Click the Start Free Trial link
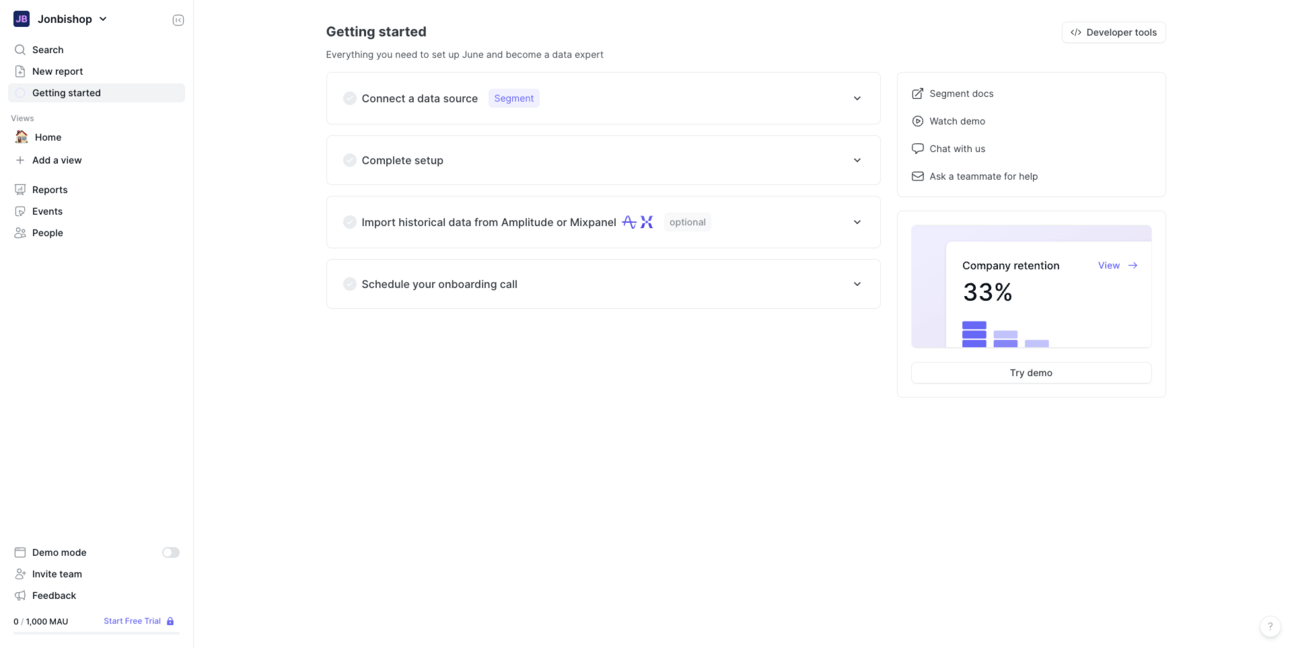The height and width of the screenshot is (648, 1292). click(x=133, y=622)
